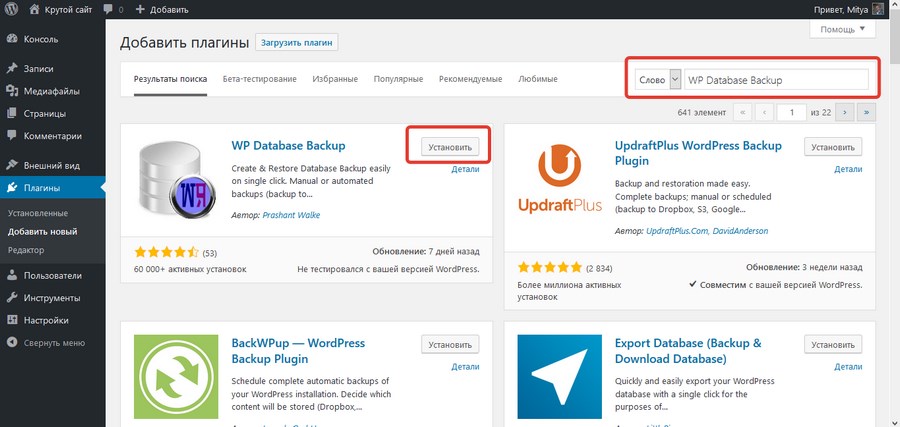The image size is (900, 427).
Task: Click the BackWPup green logo thumbnail
Action: [176, 377]
